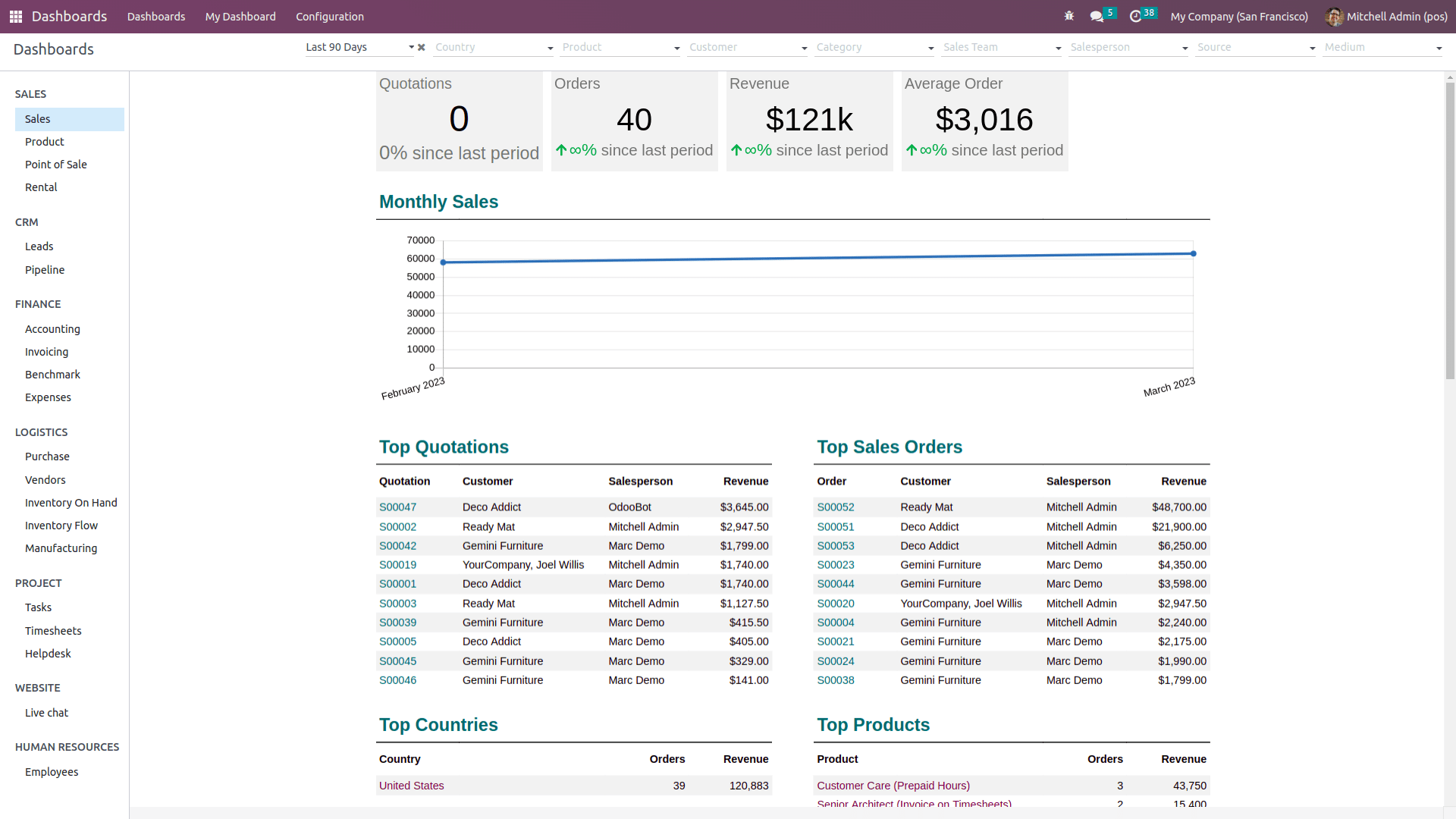1456x819 pixels.
Task: Click Customer Care Prepaid Hours product
Action: click(x=893, y=785)
